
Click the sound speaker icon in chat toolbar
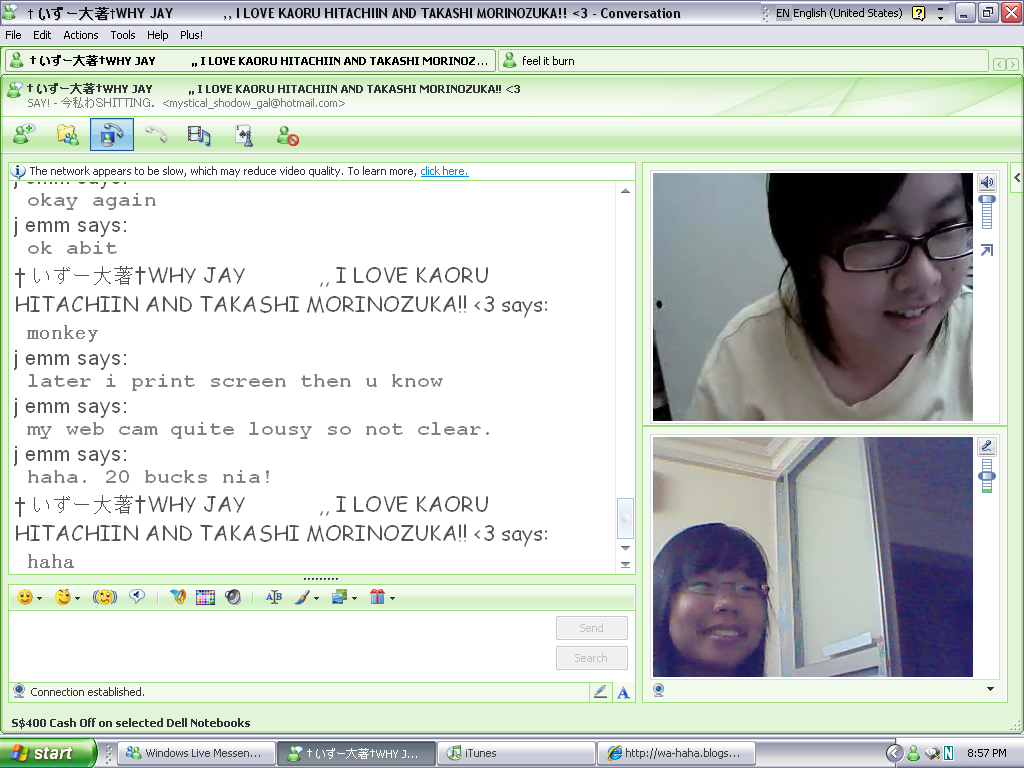tap(233, 597)
